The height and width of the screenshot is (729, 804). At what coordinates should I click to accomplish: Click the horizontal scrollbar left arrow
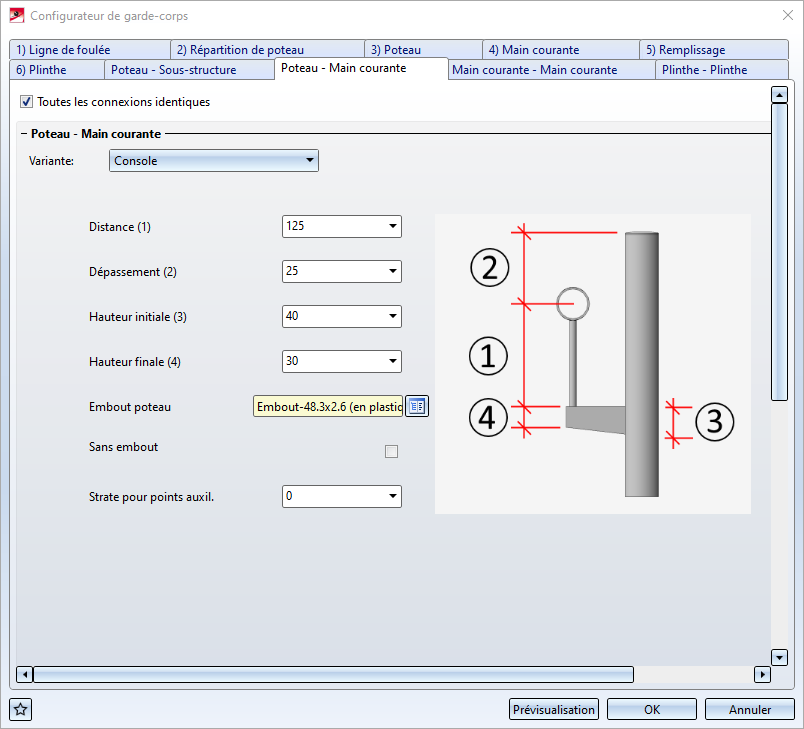pos(25,675)
